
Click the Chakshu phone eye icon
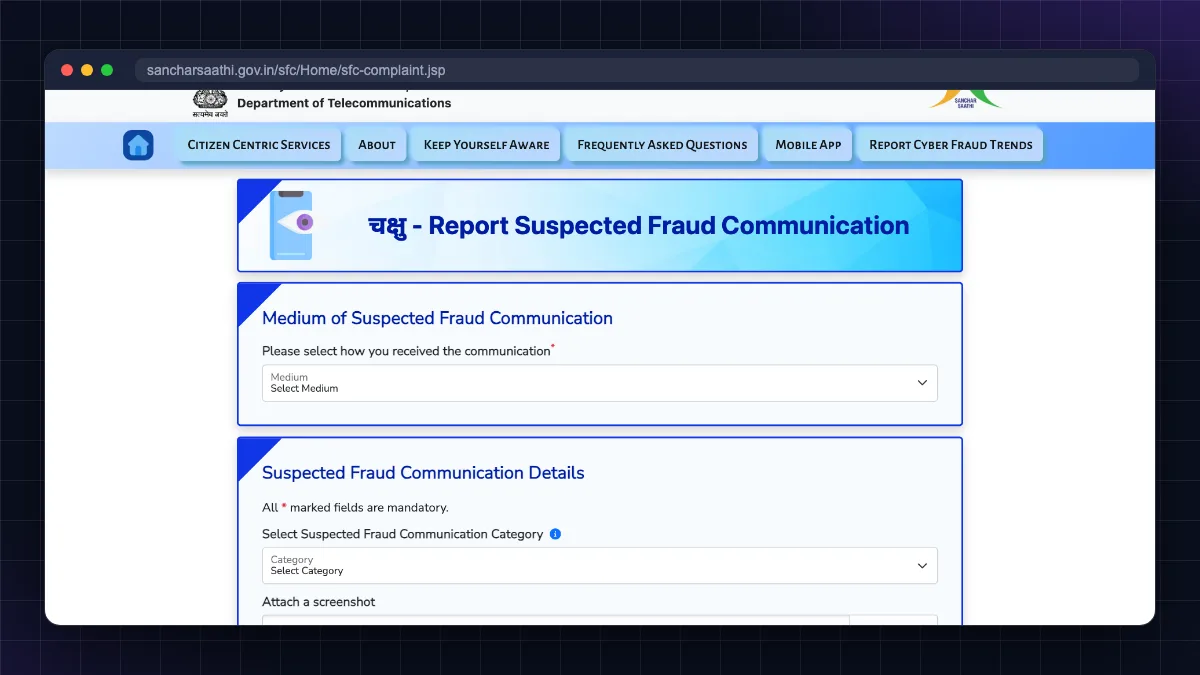coord(291,225)
